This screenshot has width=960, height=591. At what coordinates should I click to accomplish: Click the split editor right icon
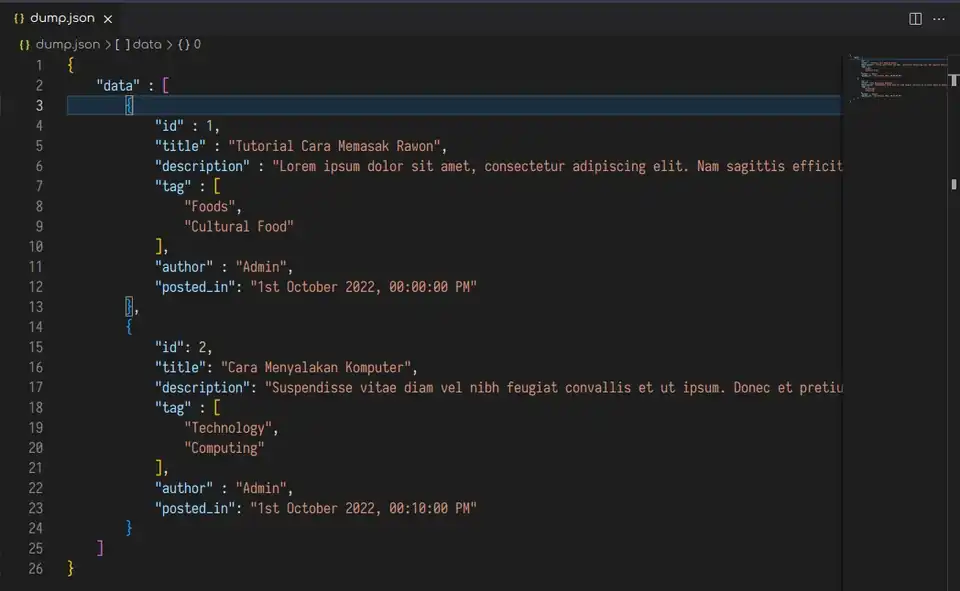click(915, 19)
